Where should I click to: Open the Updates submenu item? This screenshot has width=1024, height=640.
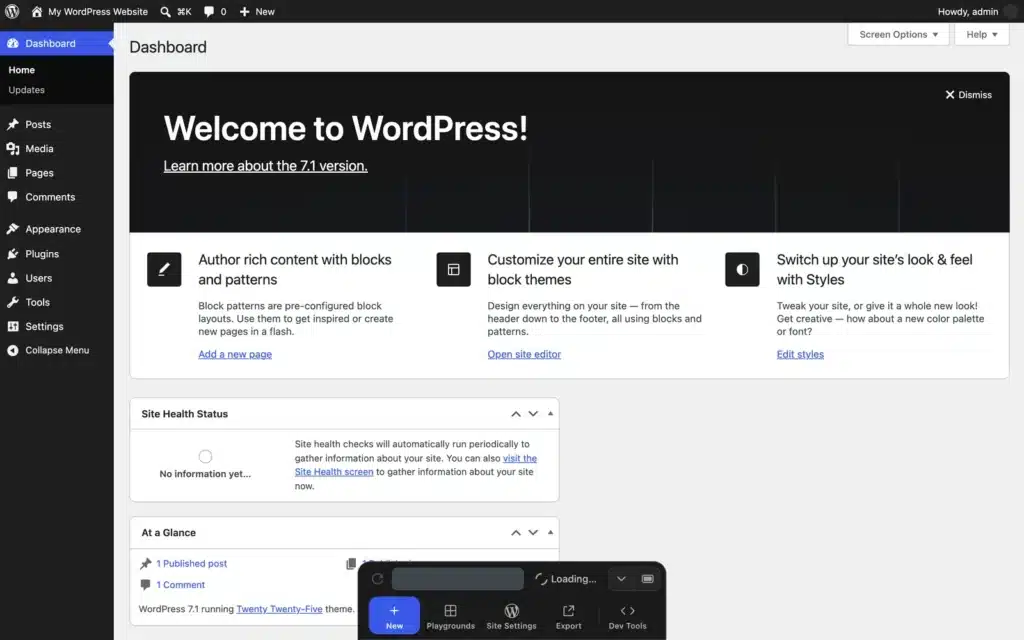pyautogui.click(x=26, y=90)
